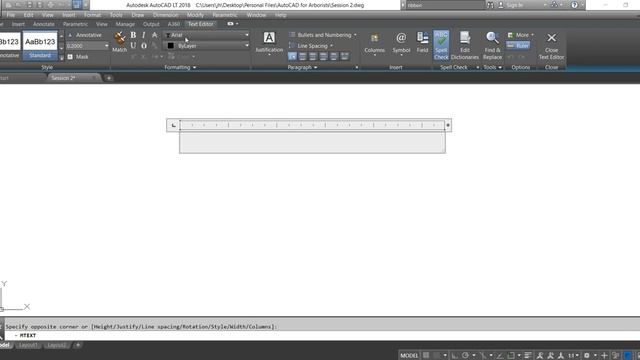Click the Field insert icon

[x=422, y=42]
